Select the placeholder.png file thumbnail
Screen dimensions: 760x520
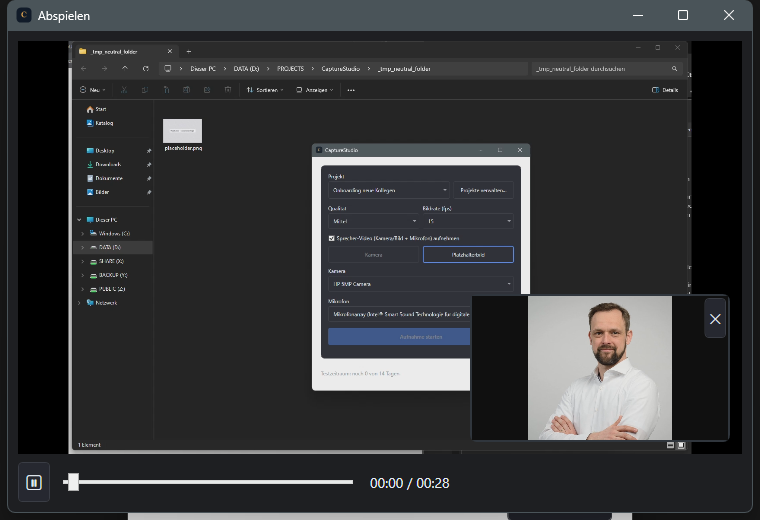click(182, 131)
